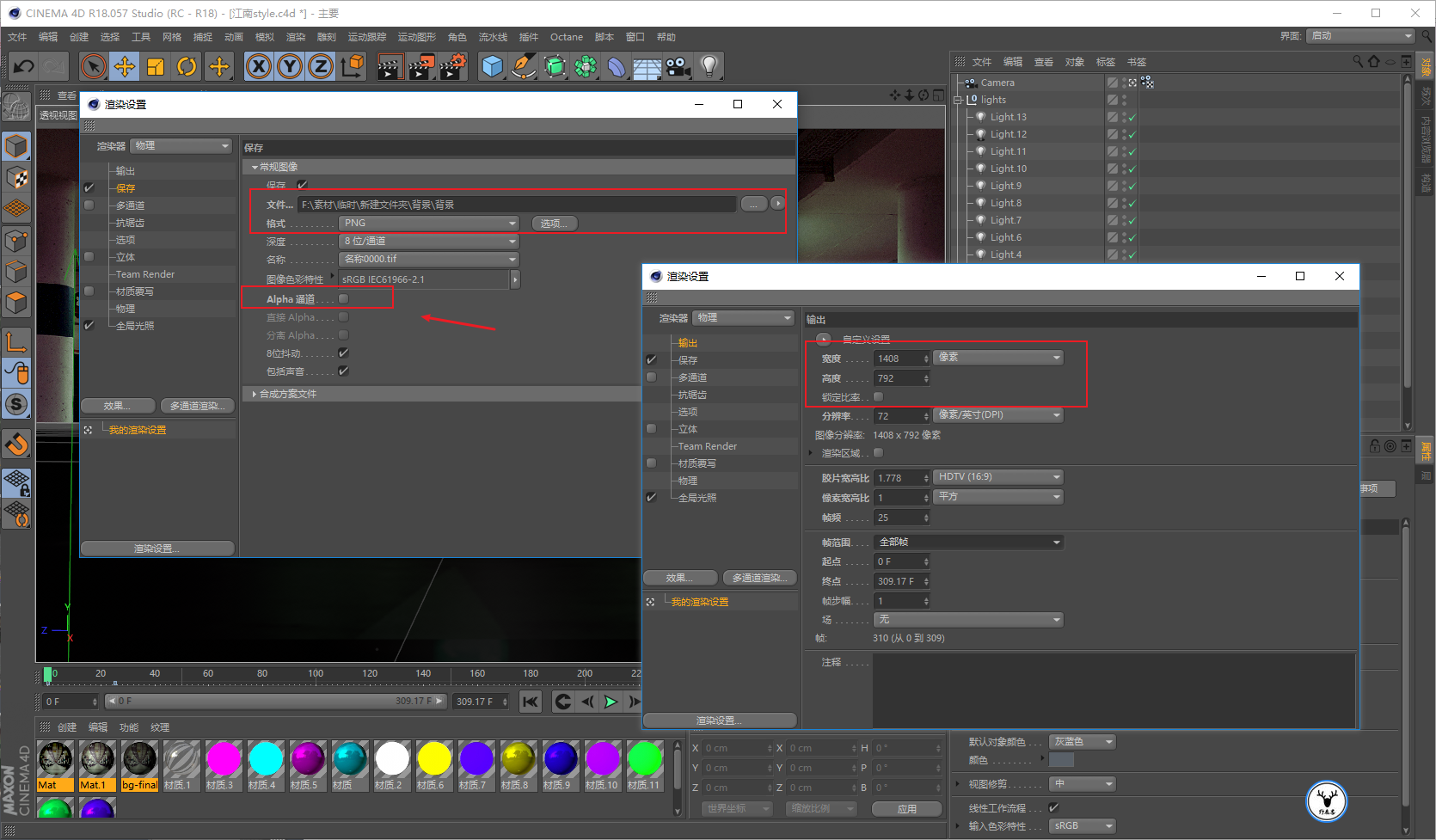The width and height of the screenshot is (1436, 840).
Task: Click the 应用 button in coordinates panel
Action: click(x=907, y=809)
